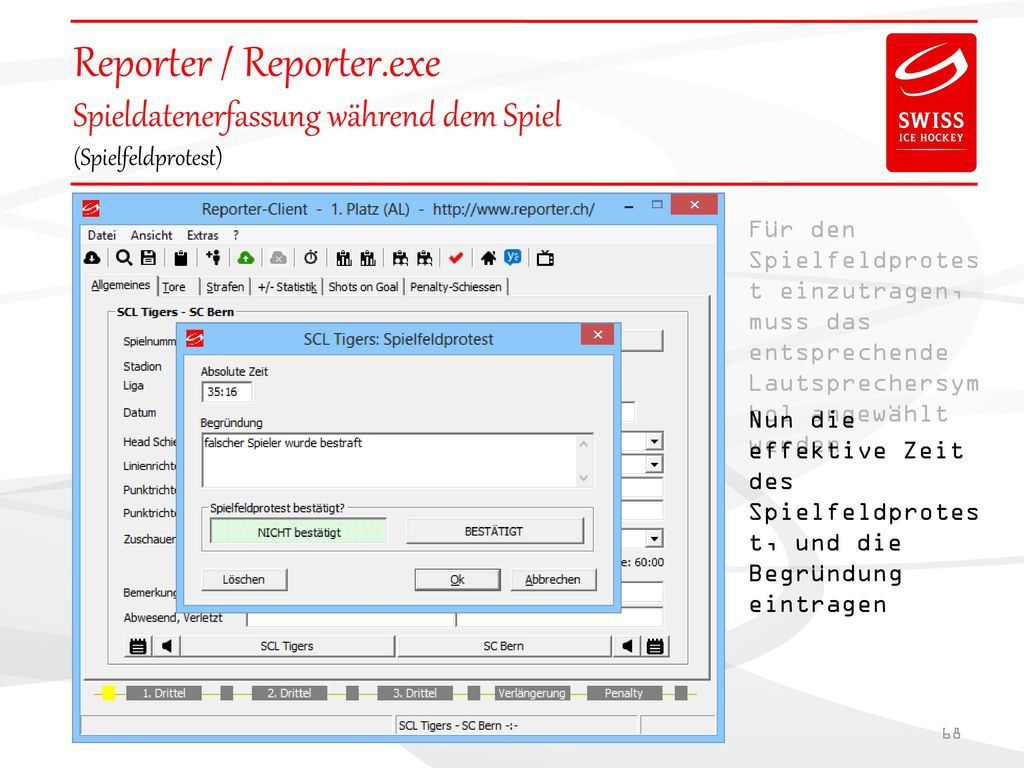Click grey marker after the Penalty segment
The width and height of the screenshot is (1024, 768).
click(680, 693)
